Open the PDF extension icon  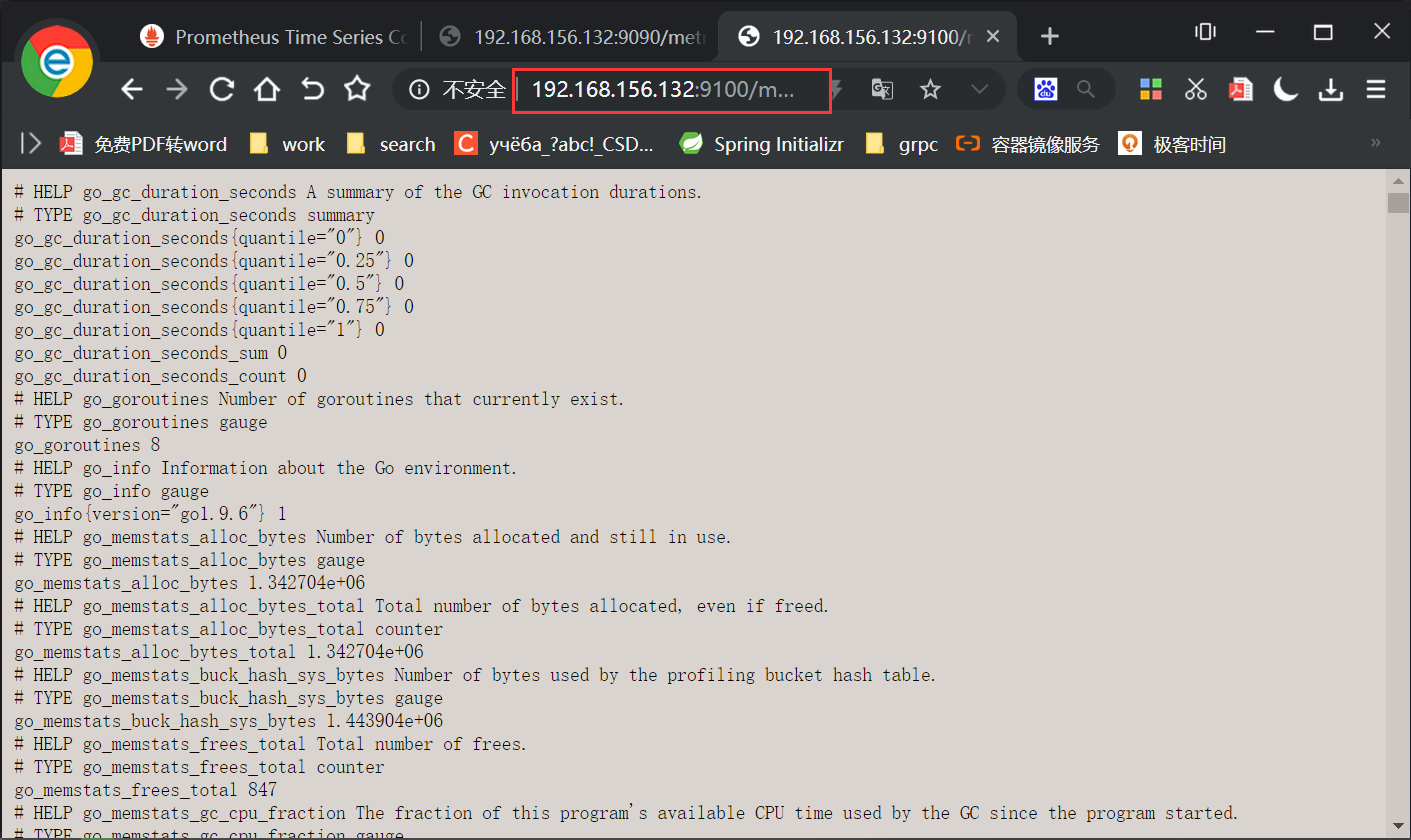(1239, 89)
